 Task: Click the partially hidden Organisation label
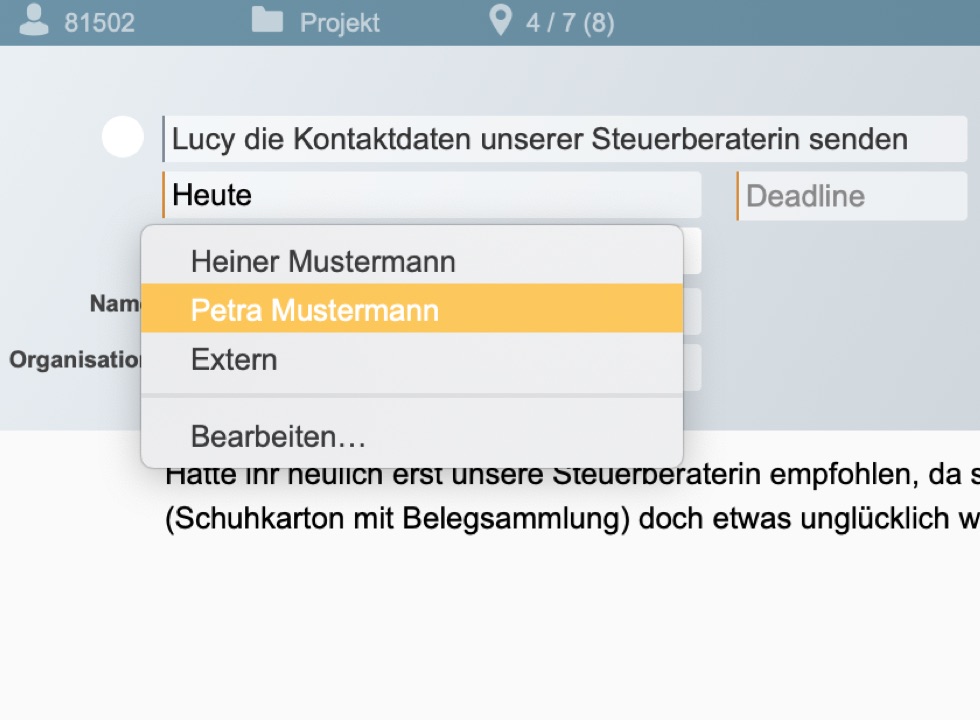75,360
